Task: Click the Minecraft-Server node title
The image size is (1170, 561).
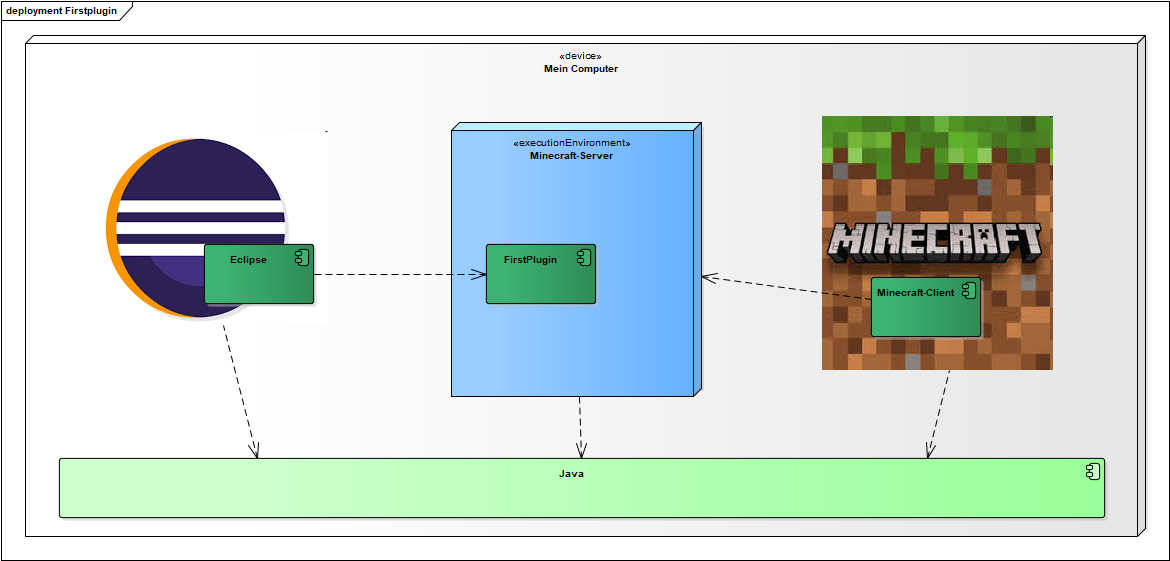Action: pos(571,156)
